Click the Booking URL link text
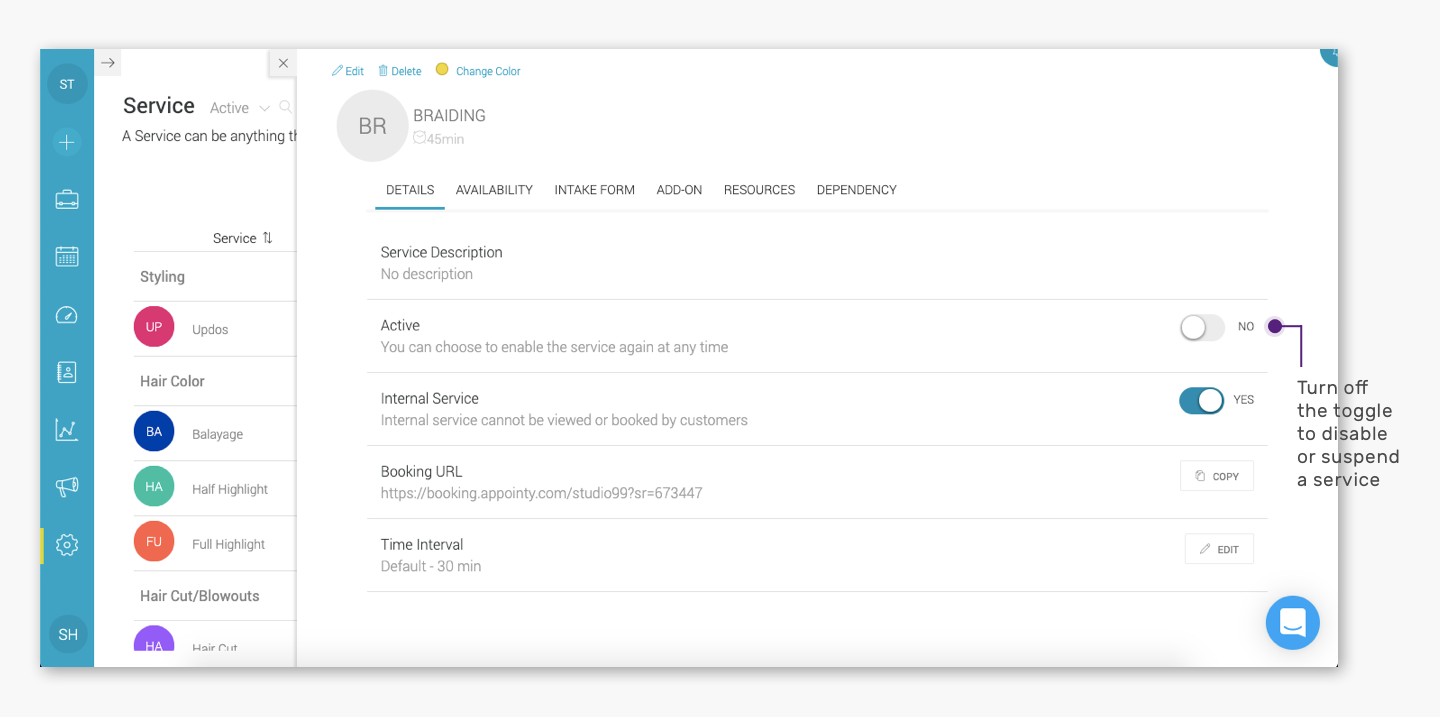This screenshot has height=718, width=1440. coord(541,493)
